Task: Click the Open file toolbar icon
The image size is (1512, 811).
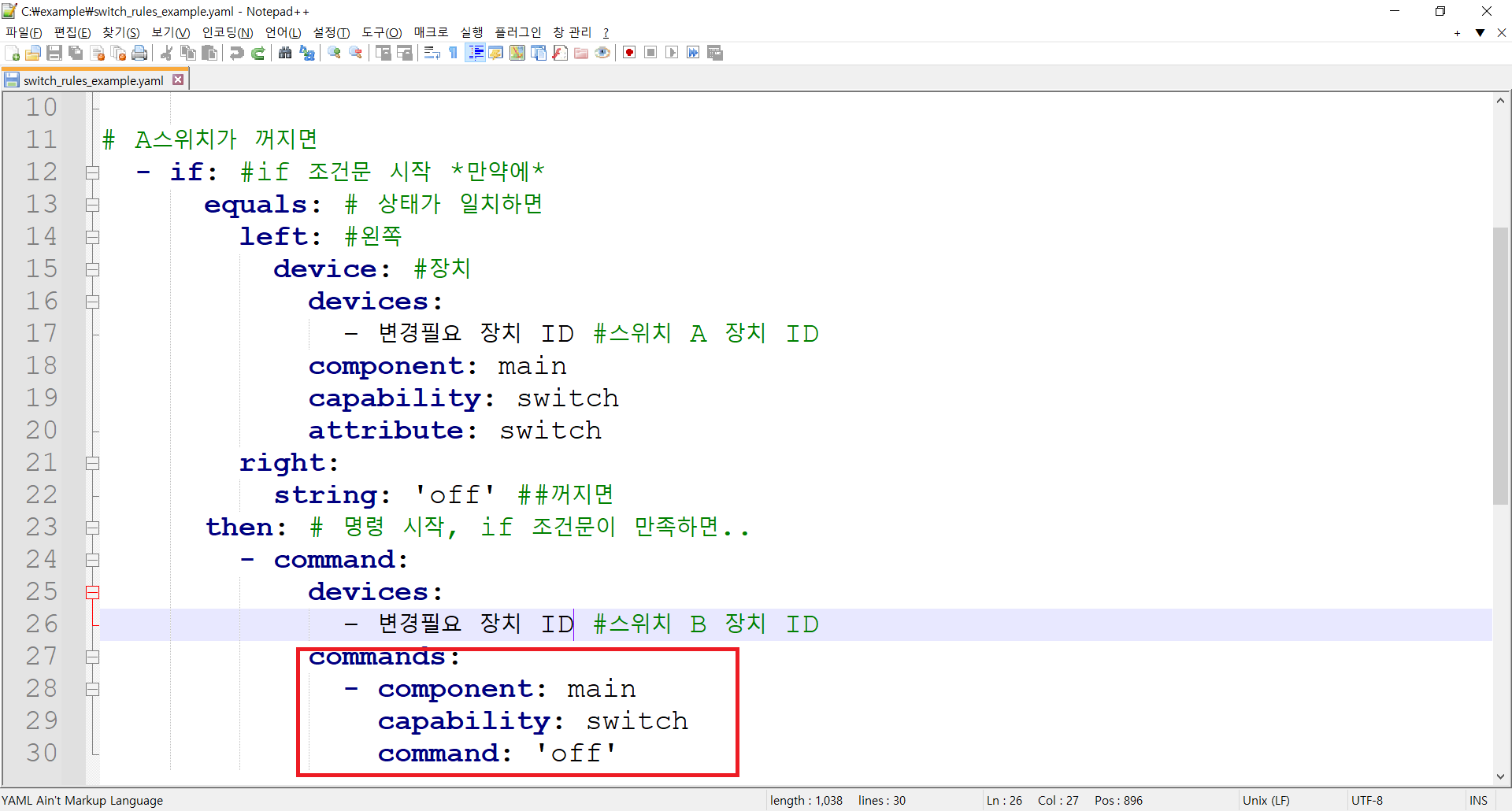Action: pos(33,53)
